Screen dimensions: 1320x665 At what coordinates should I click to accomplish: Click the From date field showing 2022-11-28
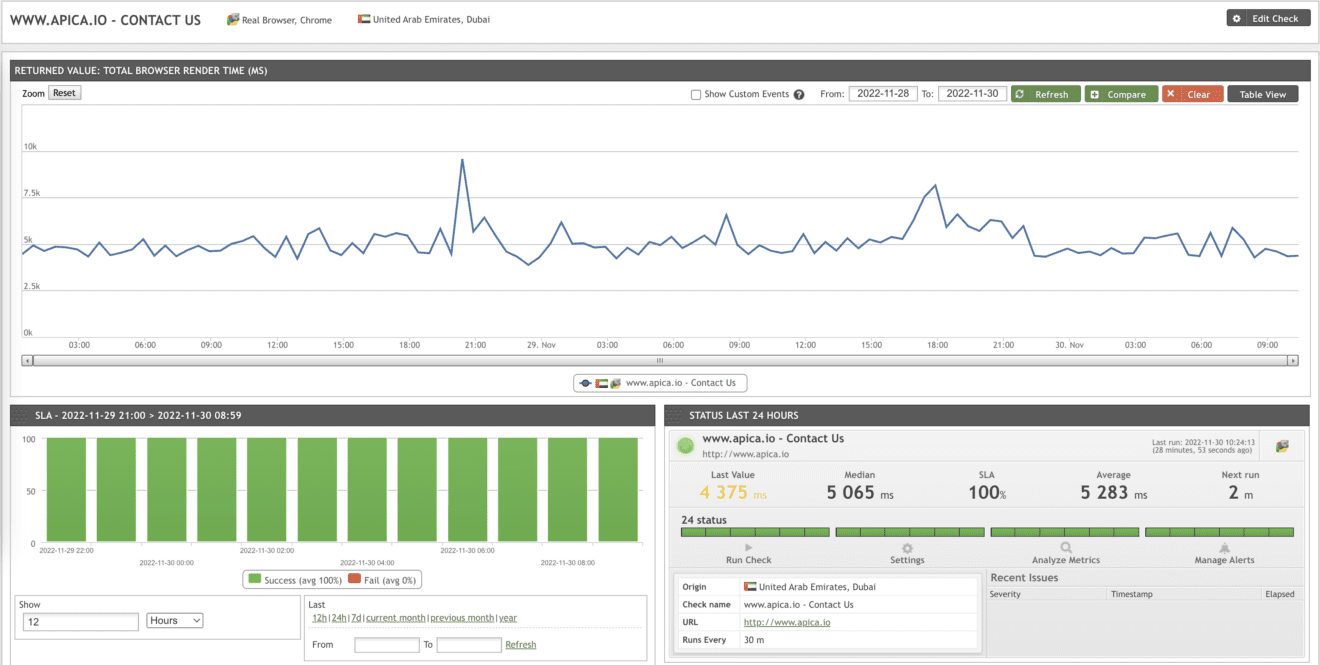click(x=883, y=93)
